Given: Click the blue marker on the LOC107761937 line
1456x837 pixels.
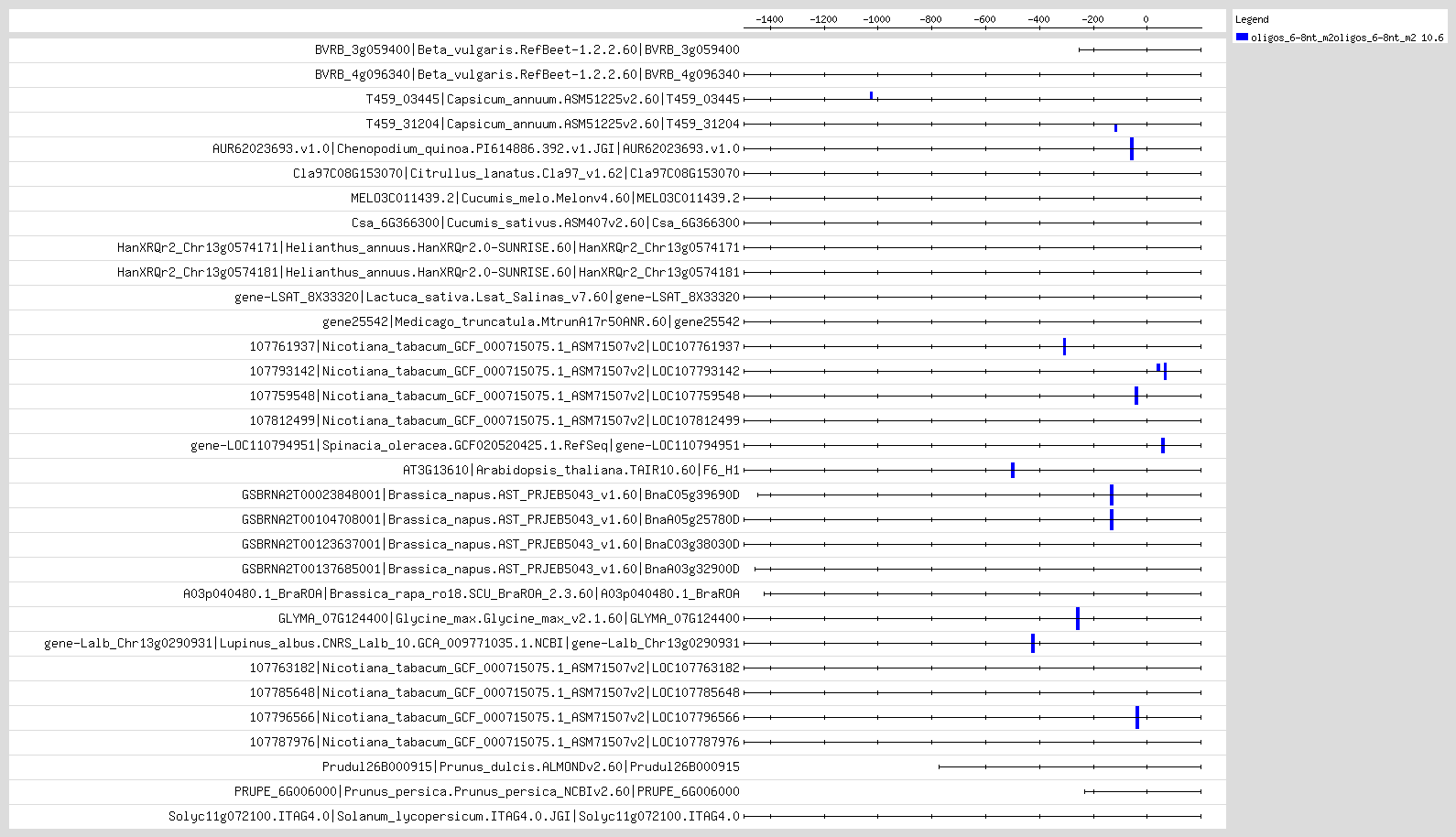Looking at the screenshot, I should click(x=1064, y=346).
